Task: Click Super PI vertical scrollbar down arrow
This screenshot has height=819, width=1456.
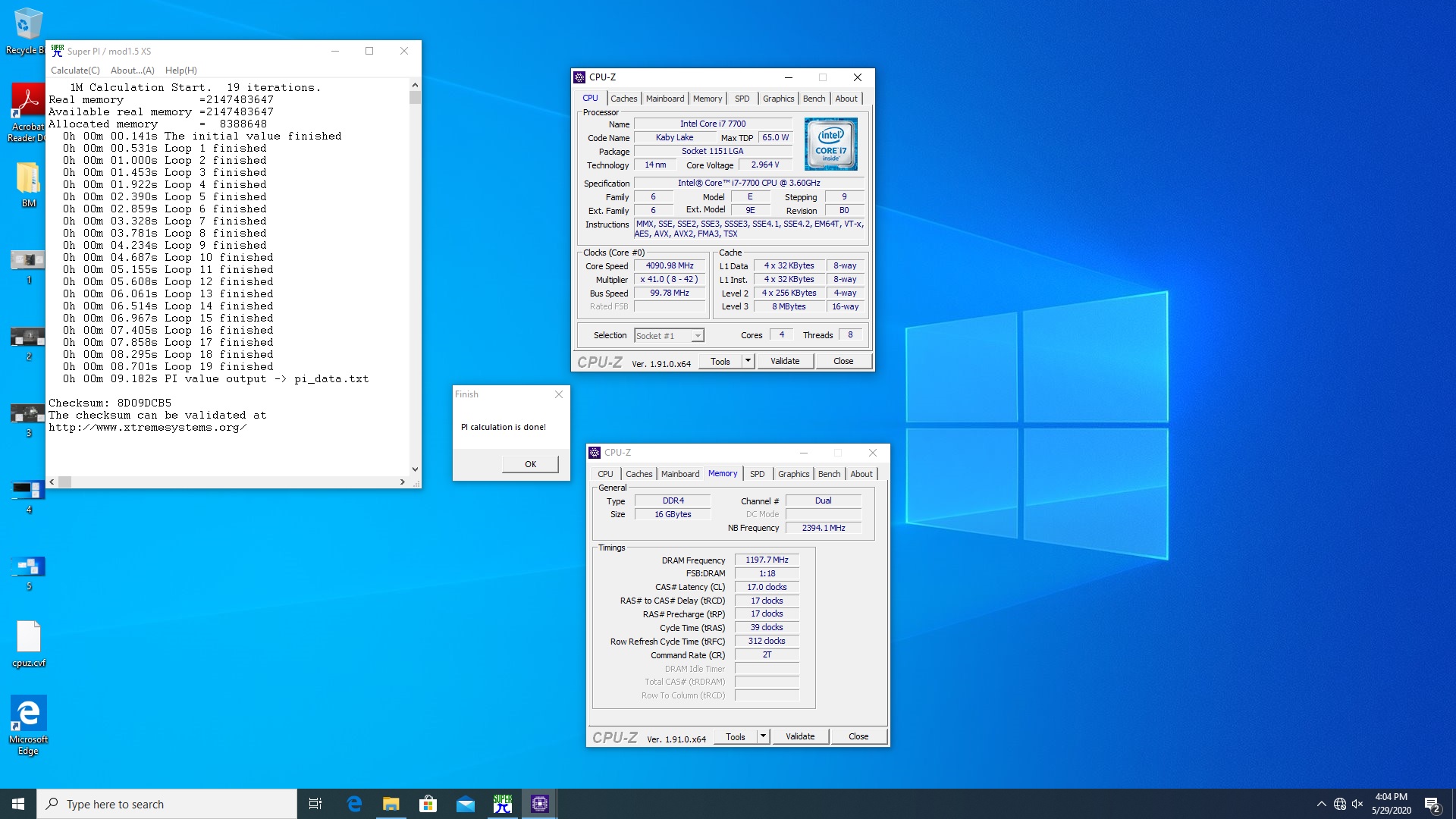Action: click(x=415, y=469)
